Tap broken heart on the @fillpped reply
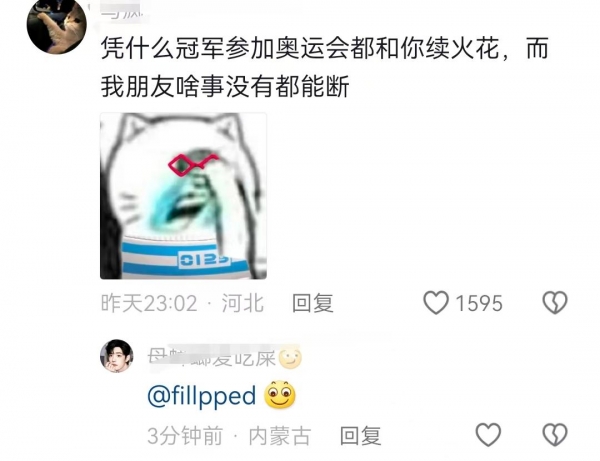The image size is (600, 461). click(555, 435)
